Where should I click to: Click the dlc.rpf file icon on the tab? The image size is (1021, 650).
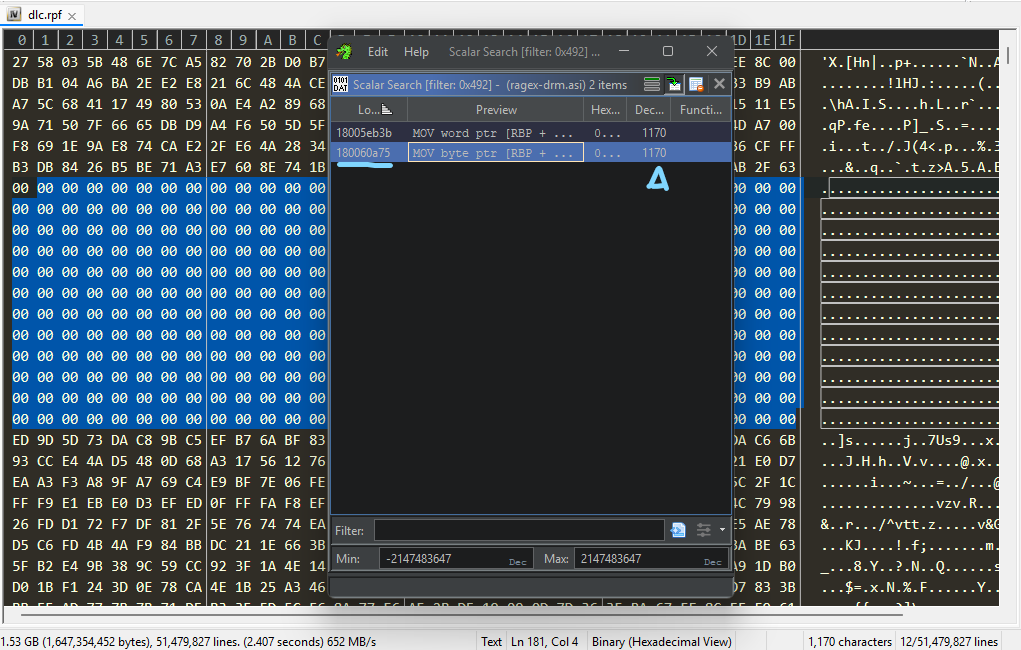(x=14, y=14)
